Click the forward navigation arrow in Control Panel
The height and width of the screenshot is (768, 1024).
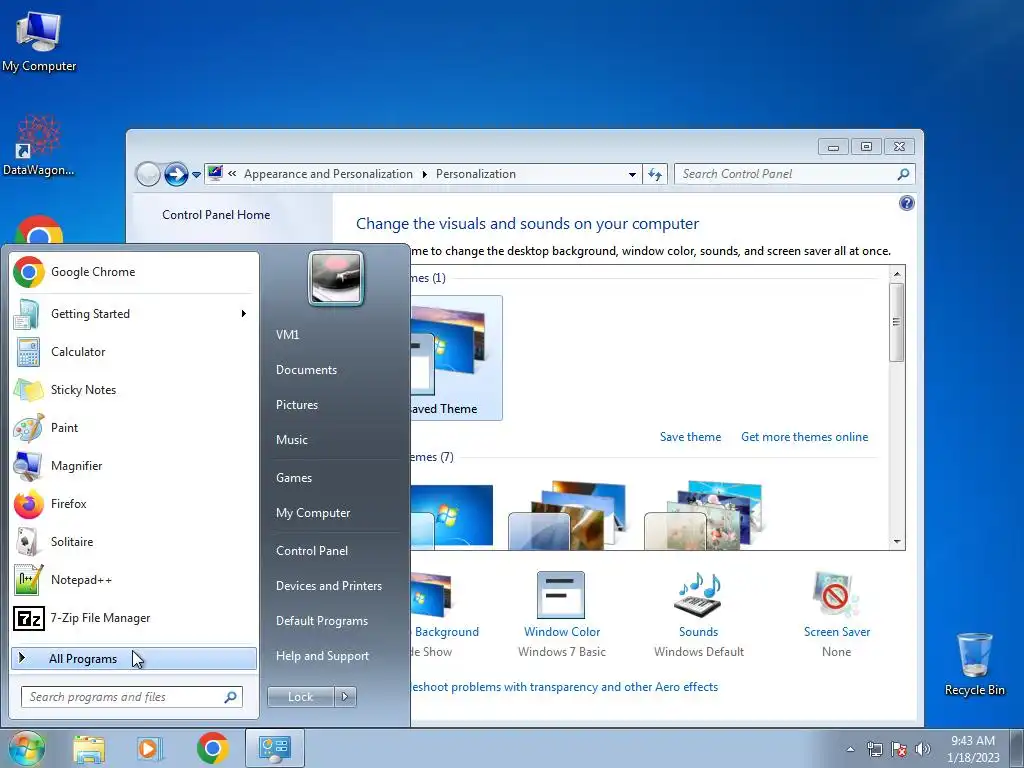point(176,174)
